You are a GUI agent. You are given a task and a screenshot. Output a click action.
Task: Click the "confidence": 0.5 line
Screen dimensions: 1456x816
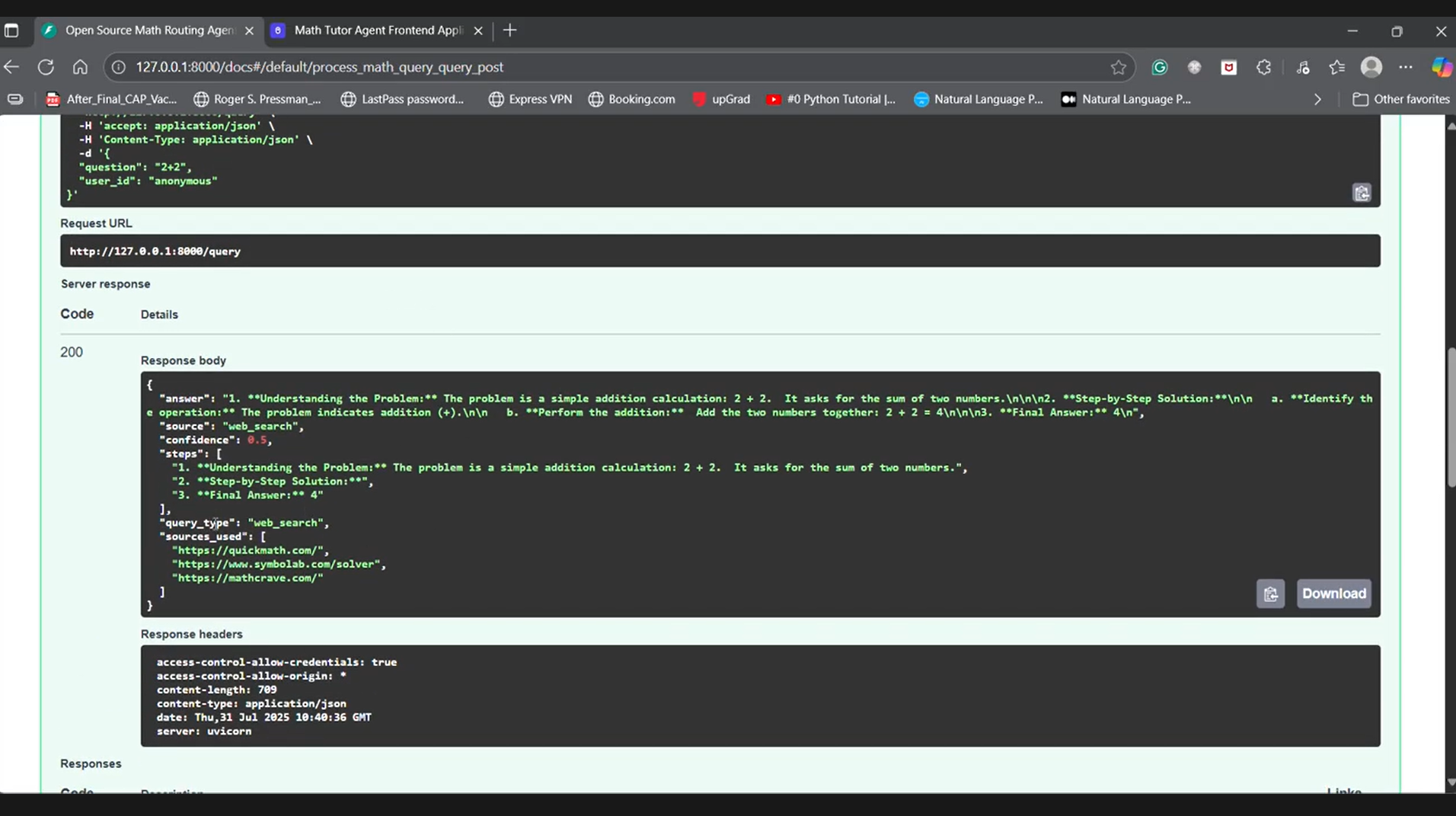(216, 440)
